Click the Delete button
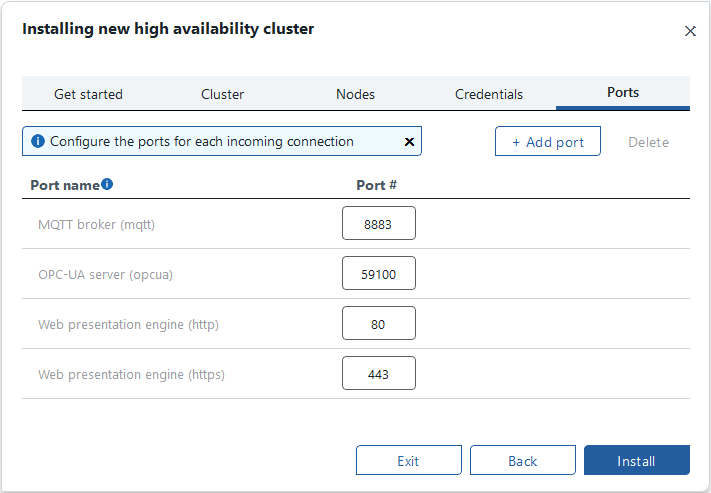The width and height of the screenshot is (711, 493). point(648,142)
